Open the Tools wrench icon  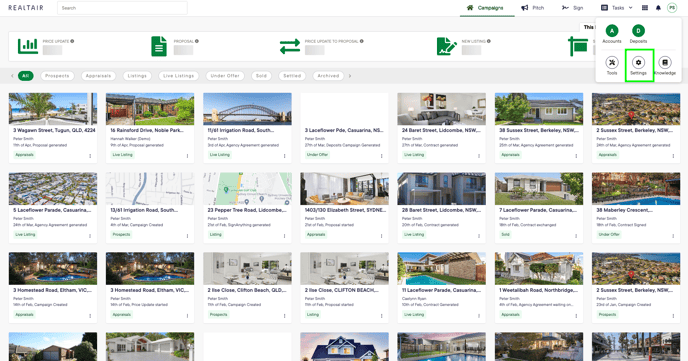tap(612, 62)
